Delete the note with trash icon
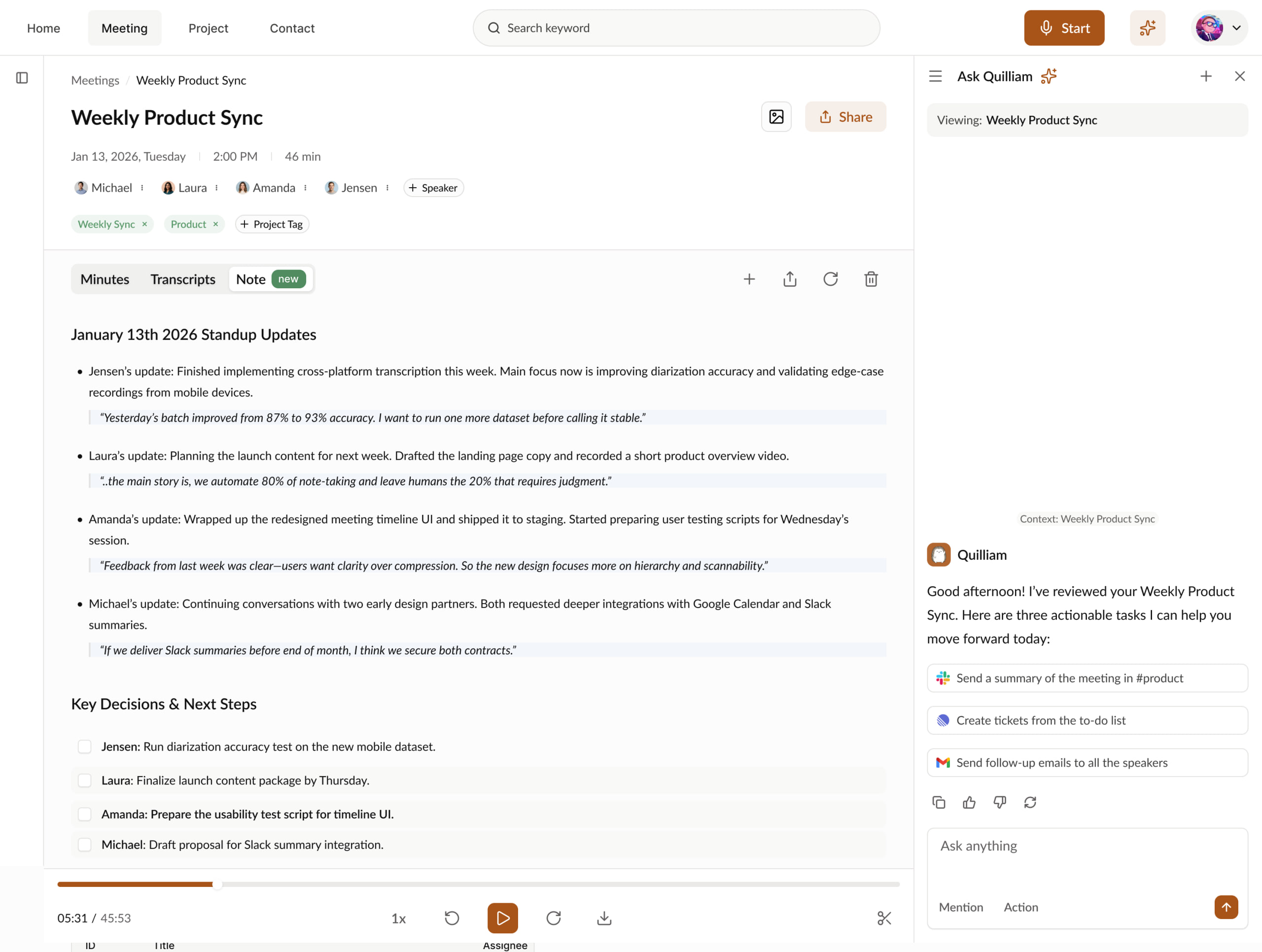This screenshot has width=1262, height=952. pyautogui.click(x=871, y=279)
